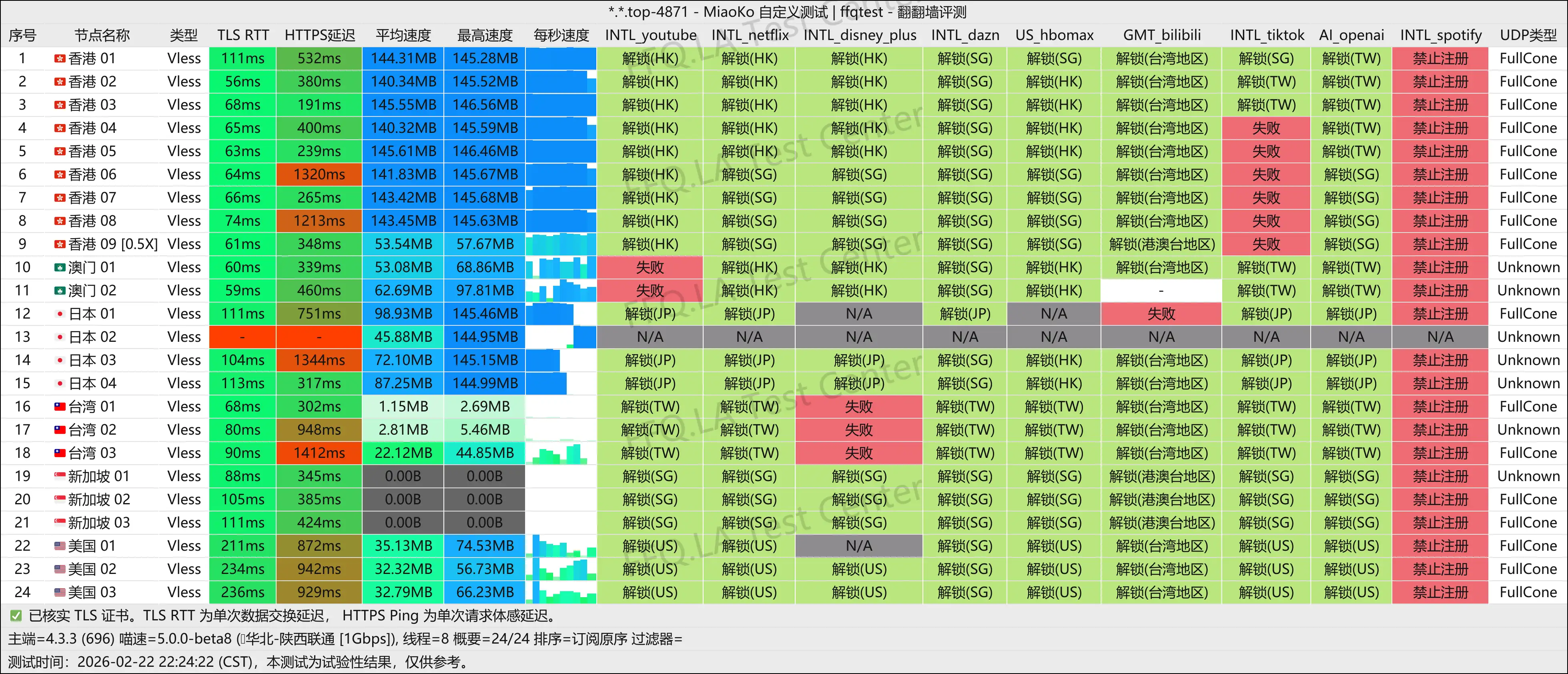The height and width of the screenshot is (674, 1568).
Task: Toggle the 已核实 TLS 证书 checkbox
Action: click(15, 615)
